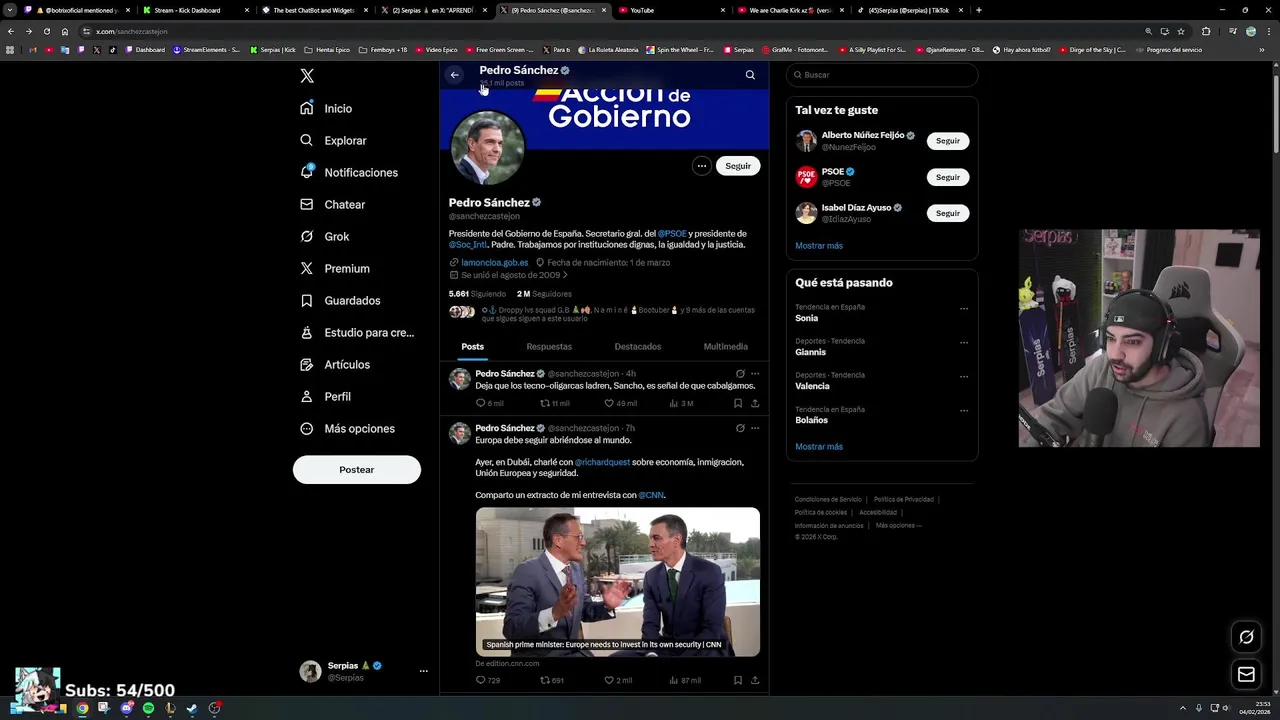Open Explorar in the sidebar

click(334, 140)
